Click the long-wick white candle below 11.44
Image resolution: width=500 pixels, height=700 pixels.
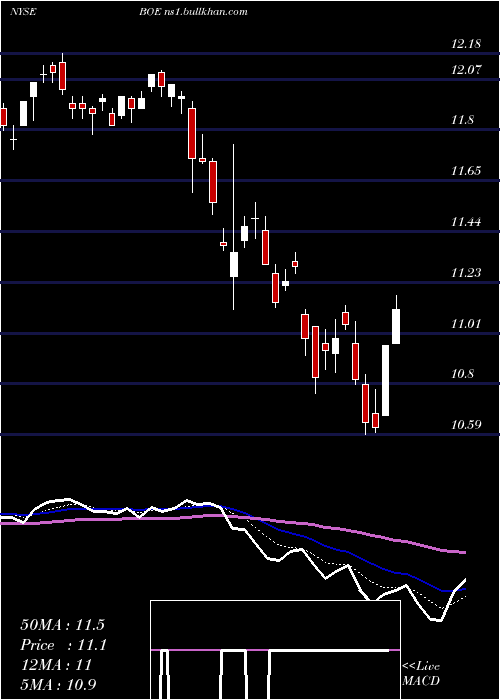pyautogui.click(x=233, y=264)
